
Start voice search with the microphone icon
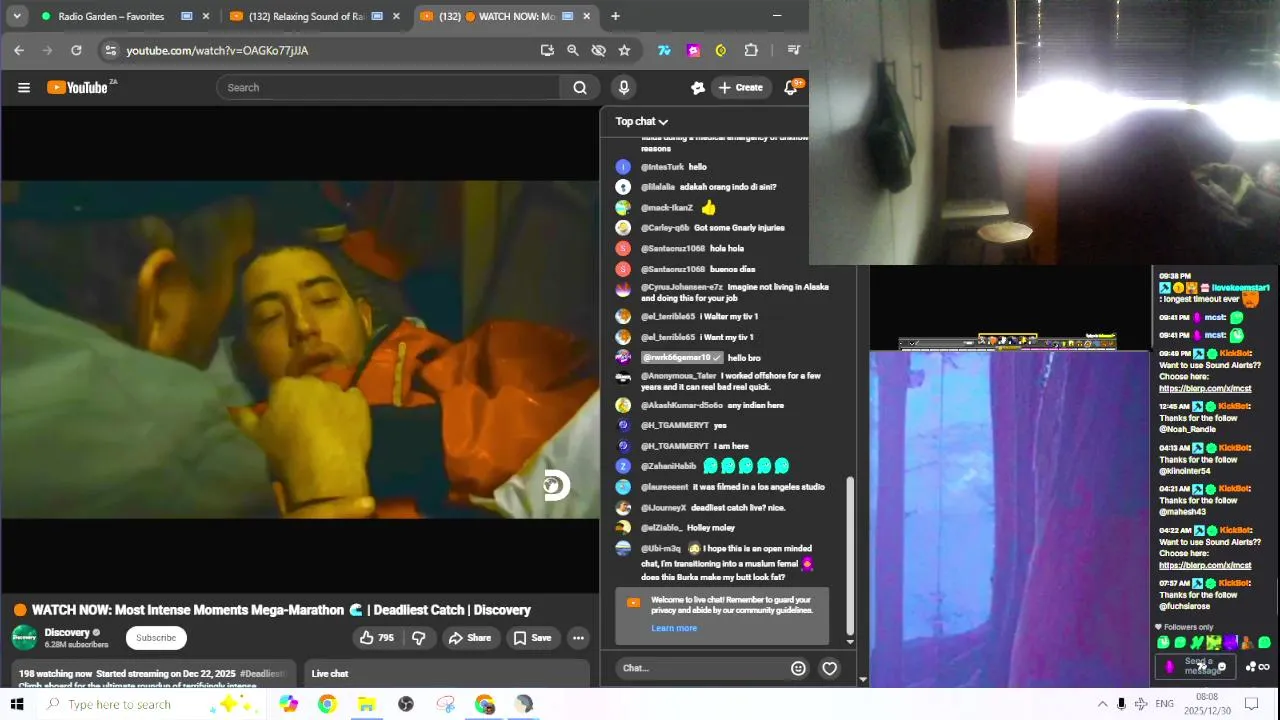tap(624, 88)
